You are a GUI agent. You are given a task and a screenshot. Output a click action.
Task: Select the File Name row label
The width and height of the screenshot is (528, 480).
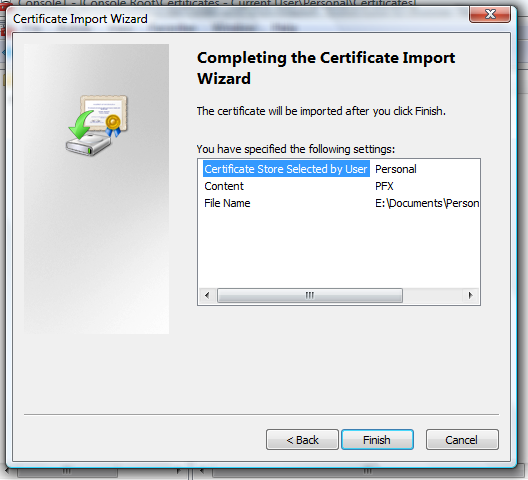pos(227,203)
